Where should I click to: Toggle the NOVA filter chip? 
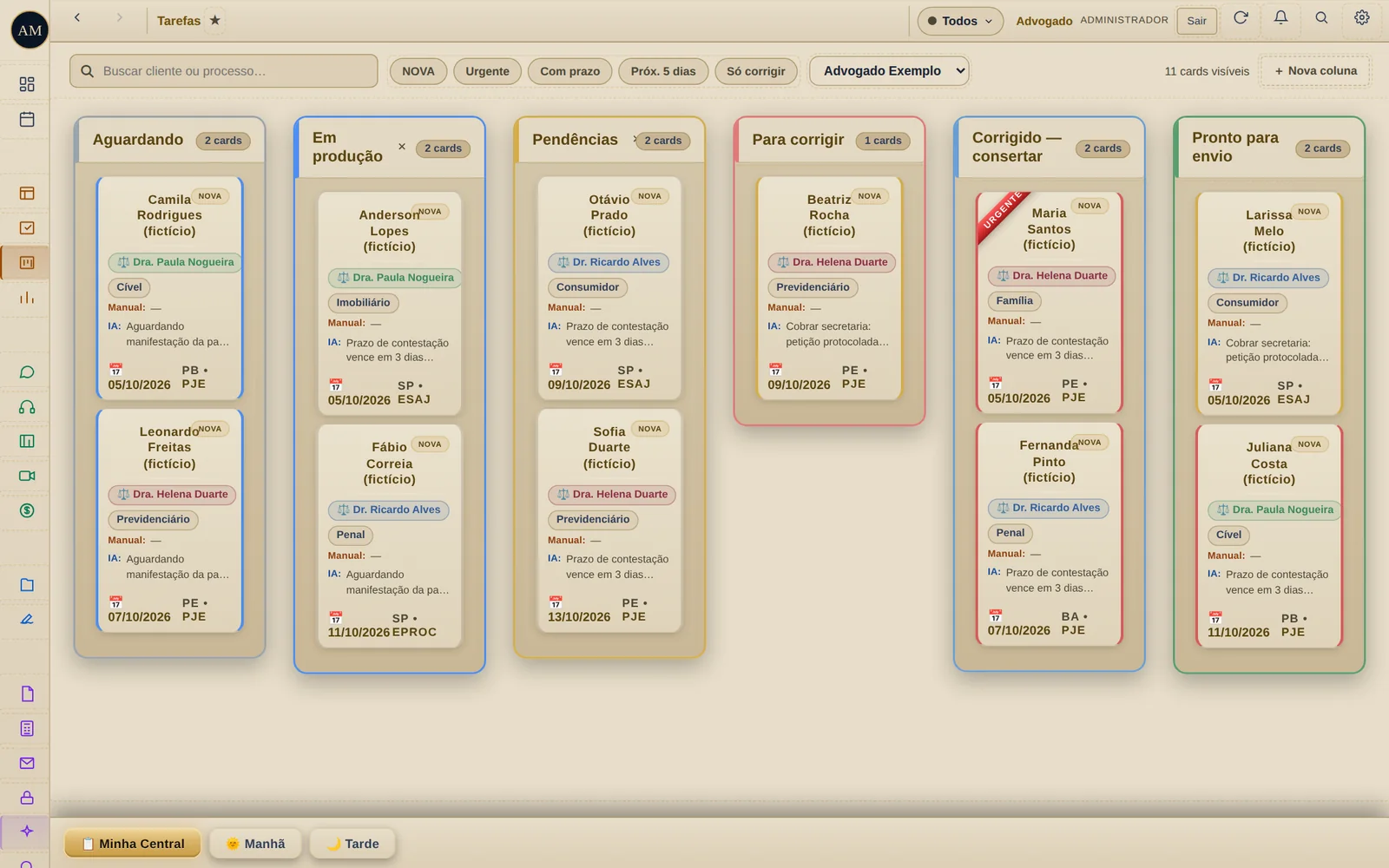click(418, 71)
